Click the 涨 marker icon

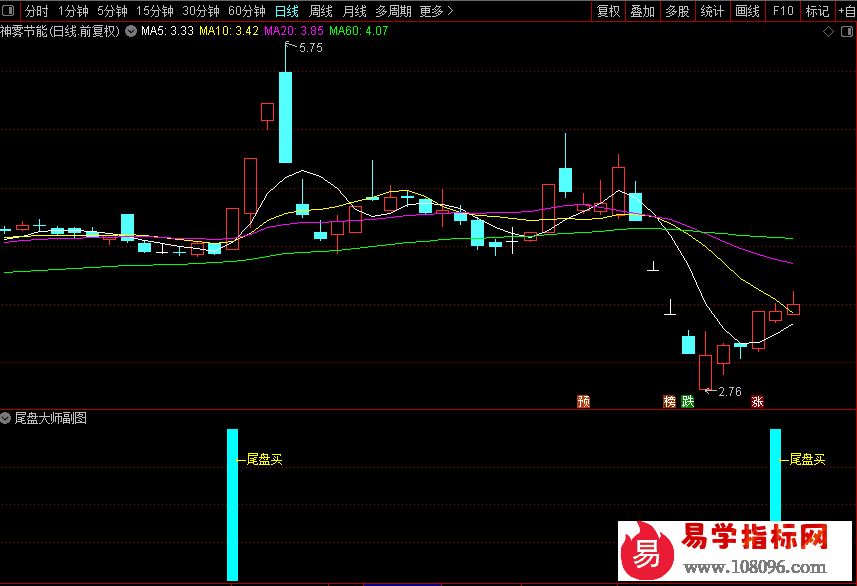[757, 401]
